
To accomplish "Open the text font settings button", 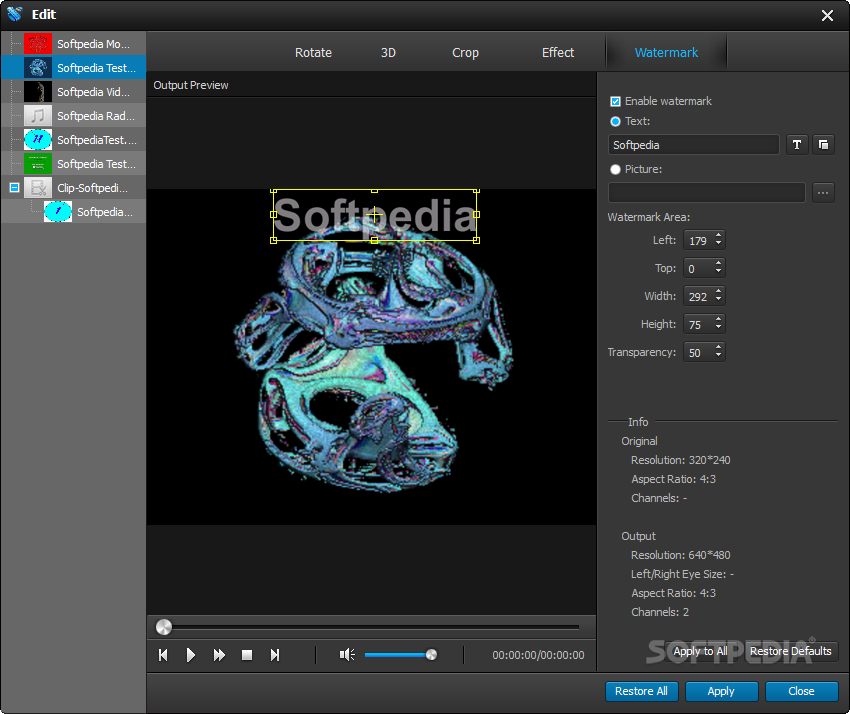I will pyautogui.click(x=797, y=145).
